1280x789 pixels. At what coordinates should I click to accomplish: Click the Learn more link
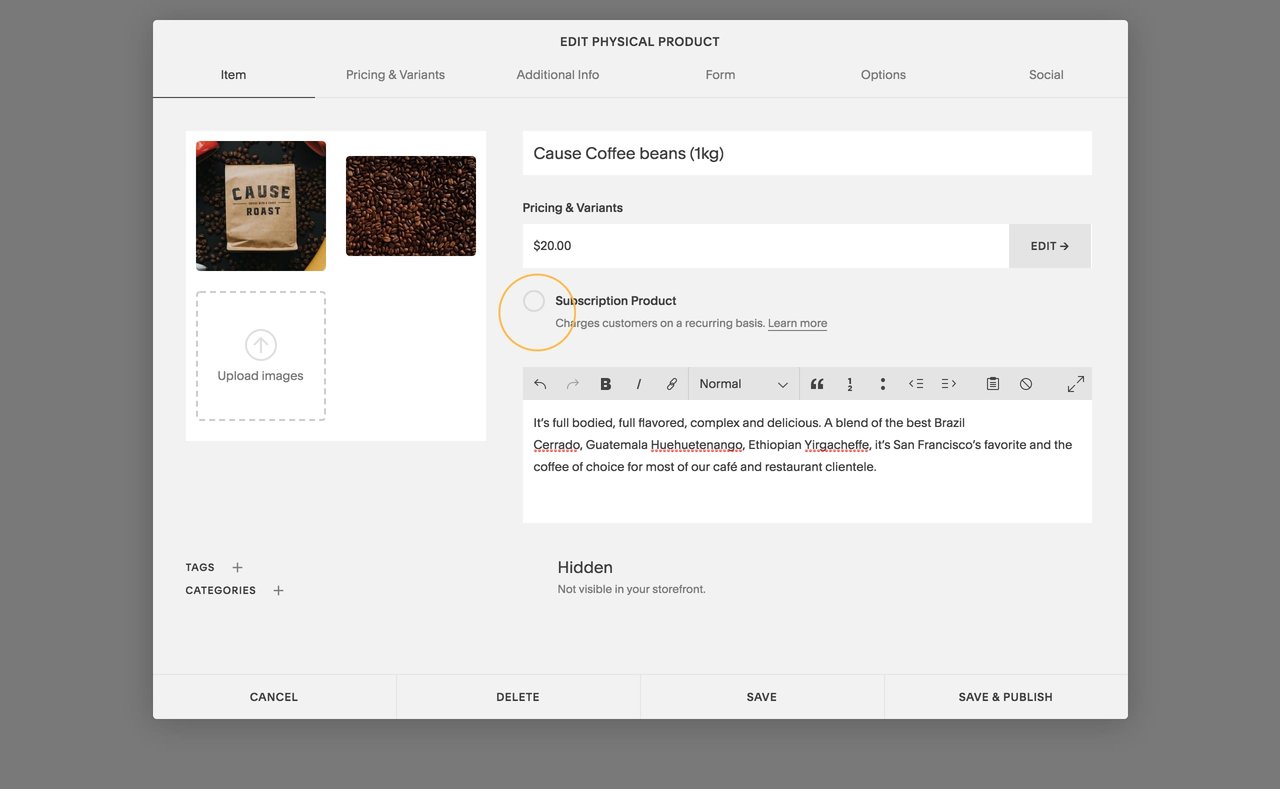797,323
